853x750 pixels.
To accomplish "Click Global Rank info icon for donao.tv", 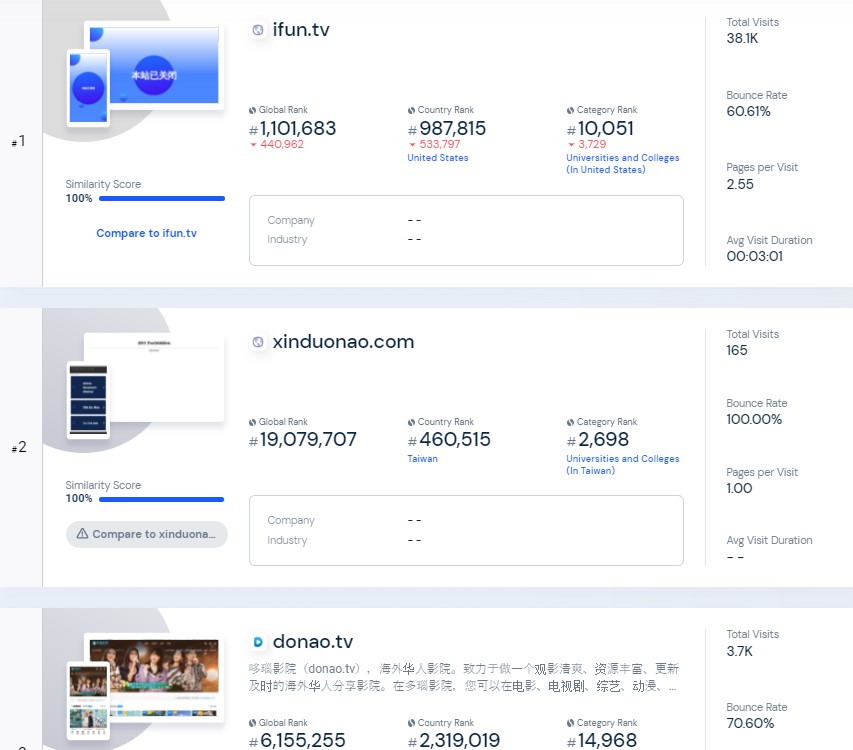I will coord(252,723).
